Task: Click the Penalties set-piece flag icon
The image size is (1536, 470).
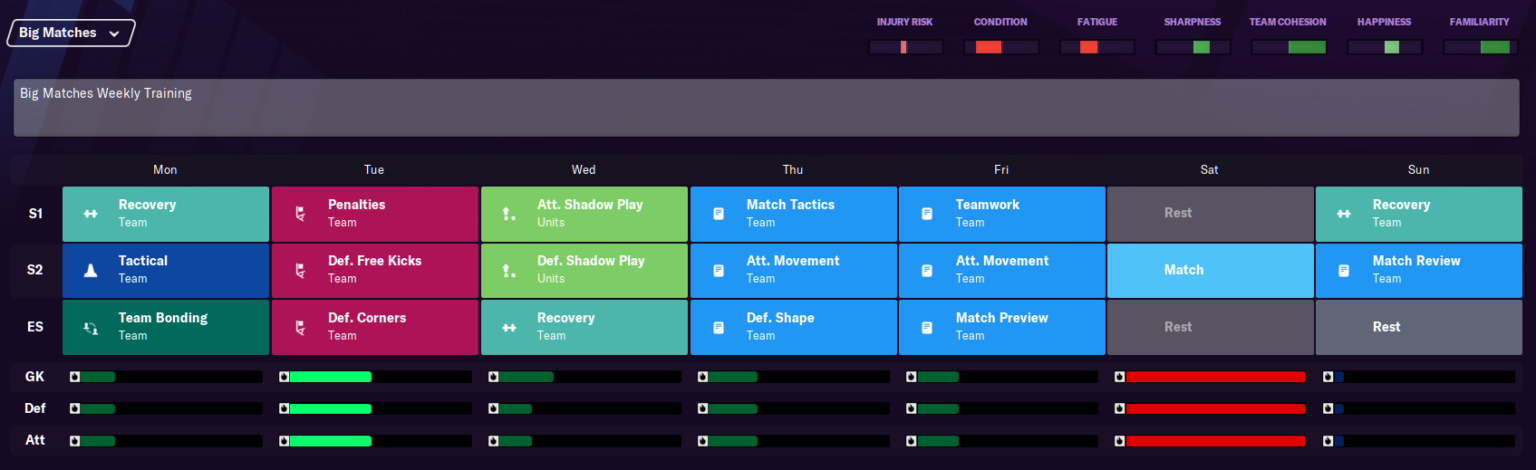Action: pos(299,214)
